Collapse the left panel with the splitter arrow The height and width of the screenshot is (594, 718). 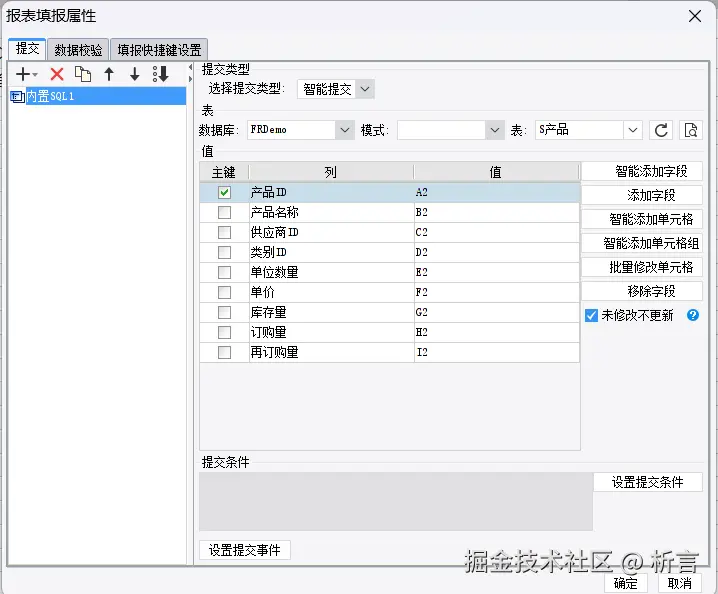190,67
